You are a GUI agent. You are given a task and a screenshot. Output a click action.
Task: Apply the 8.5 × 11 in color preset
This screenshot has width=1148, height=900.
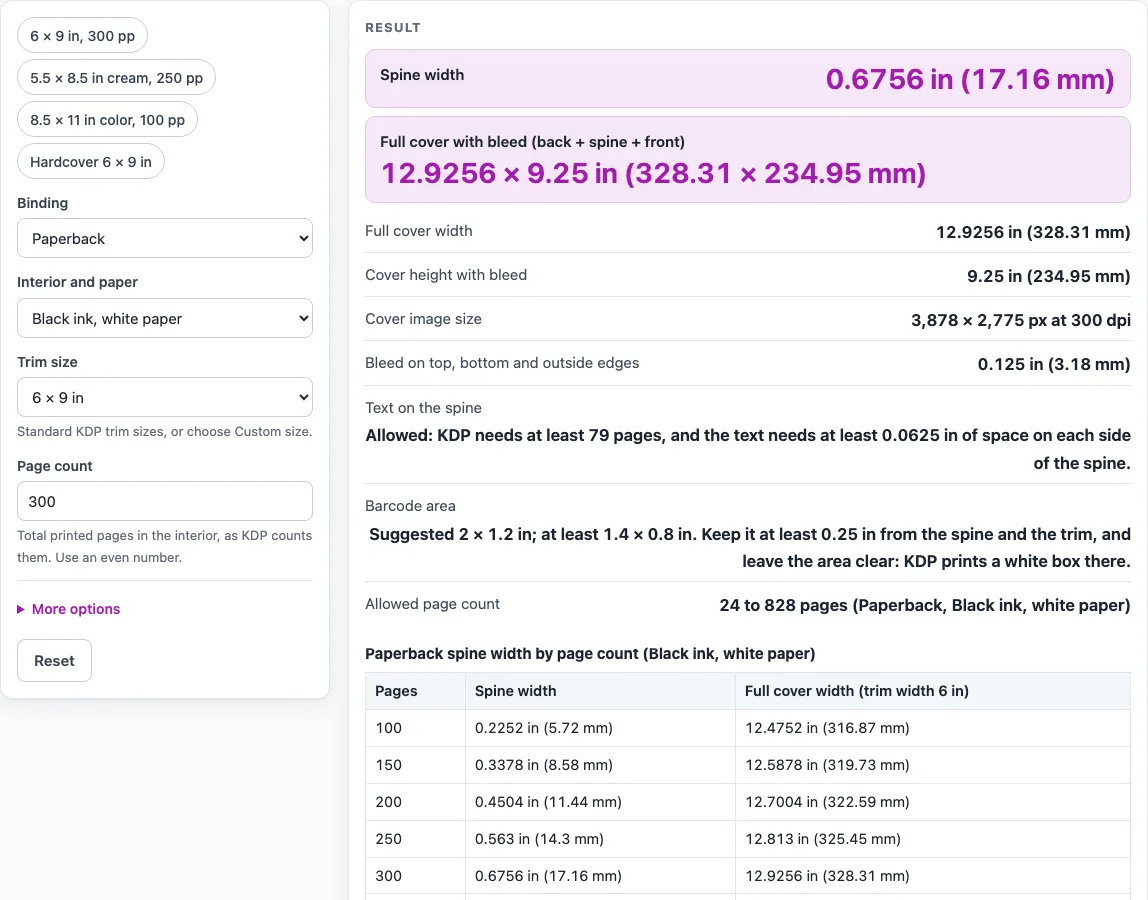(108, 119)
